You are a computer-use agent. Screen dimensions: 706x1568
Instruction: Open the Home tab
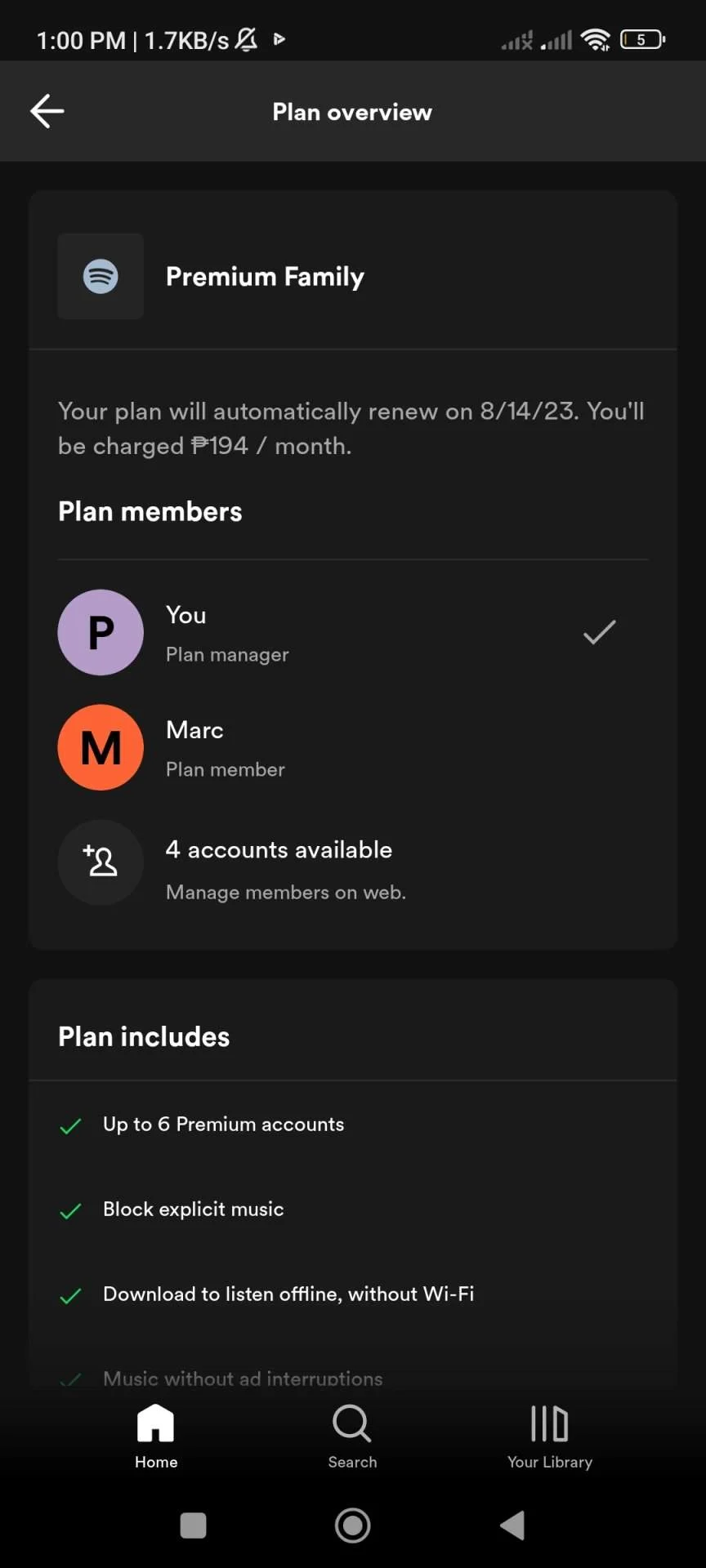156,1437
